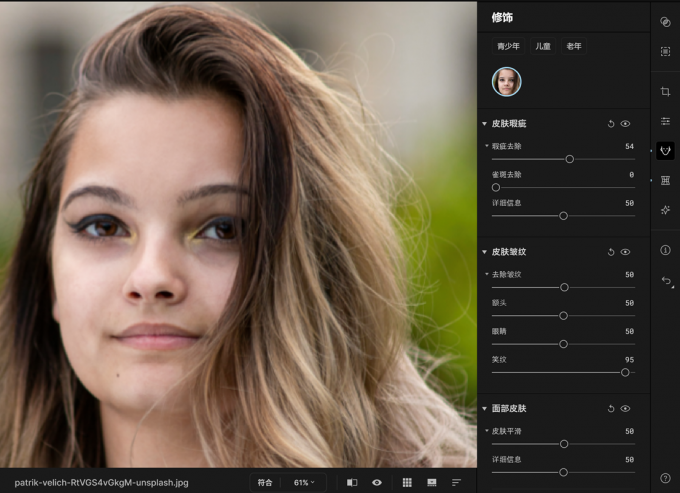This screenshot has height=493, width=680.
Task: Show the grid overlay icon
Action: point(407,483)
